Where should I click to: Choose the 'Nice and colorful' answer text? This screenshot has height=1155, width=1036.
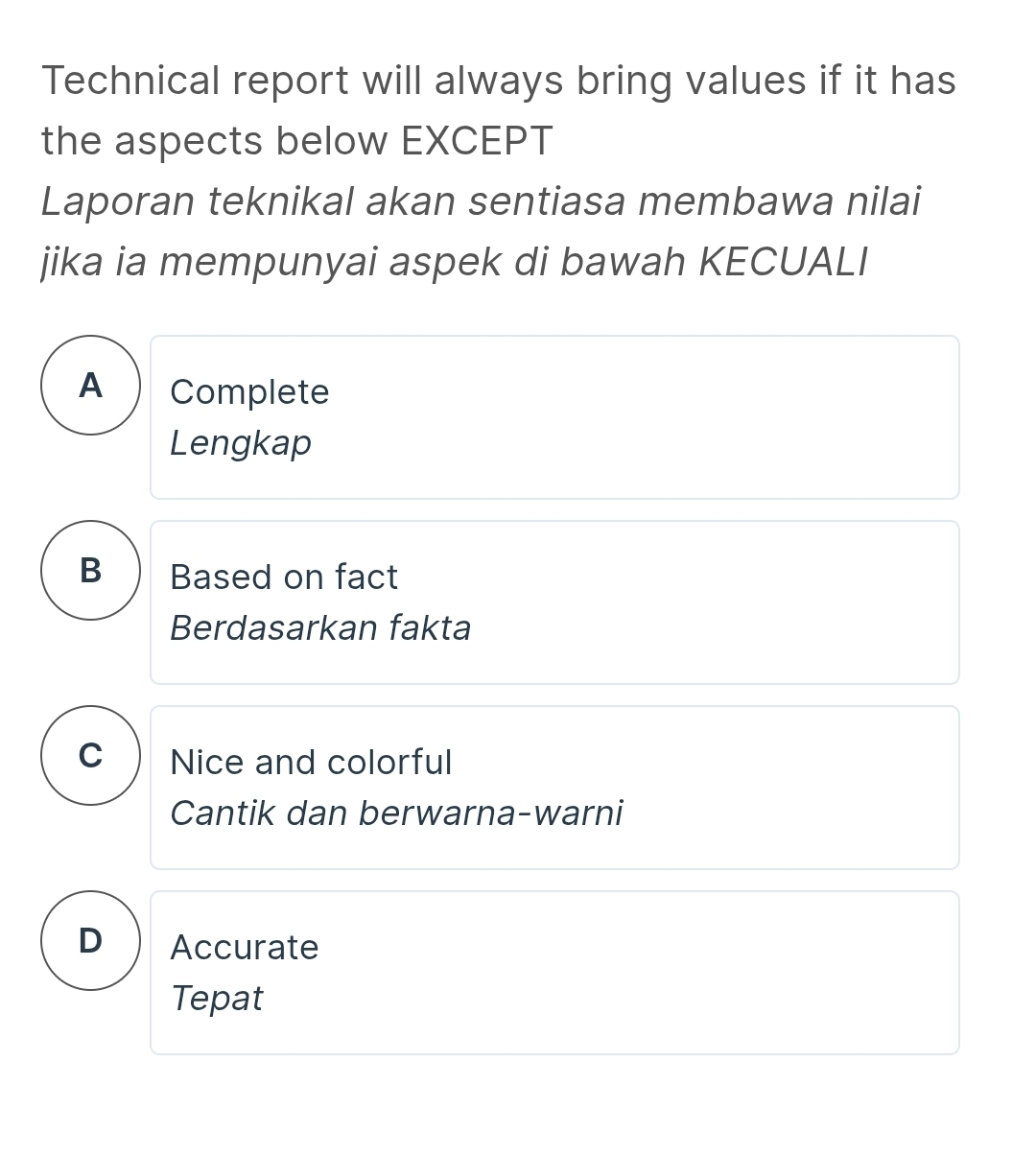[310, 763]
